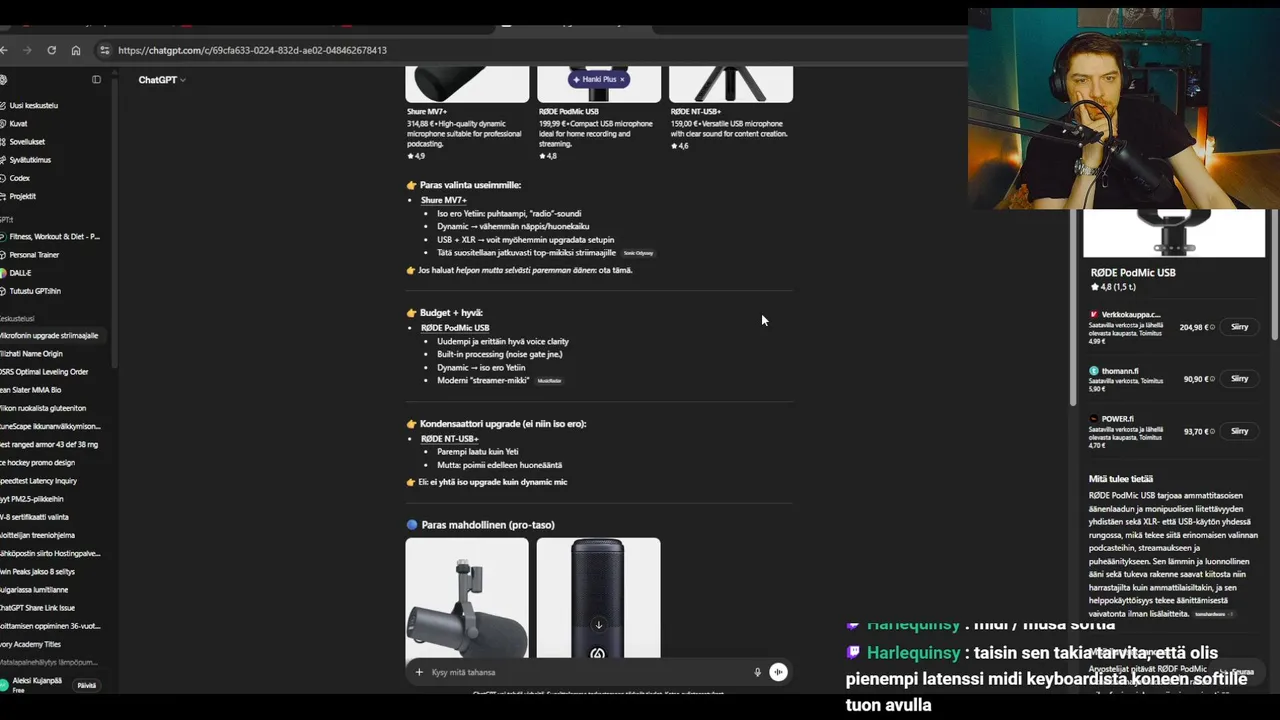Click Siirry for Verkkokauppa.com offer
The width and height of the screenshot is (1280, 720).
[1240, 327]
